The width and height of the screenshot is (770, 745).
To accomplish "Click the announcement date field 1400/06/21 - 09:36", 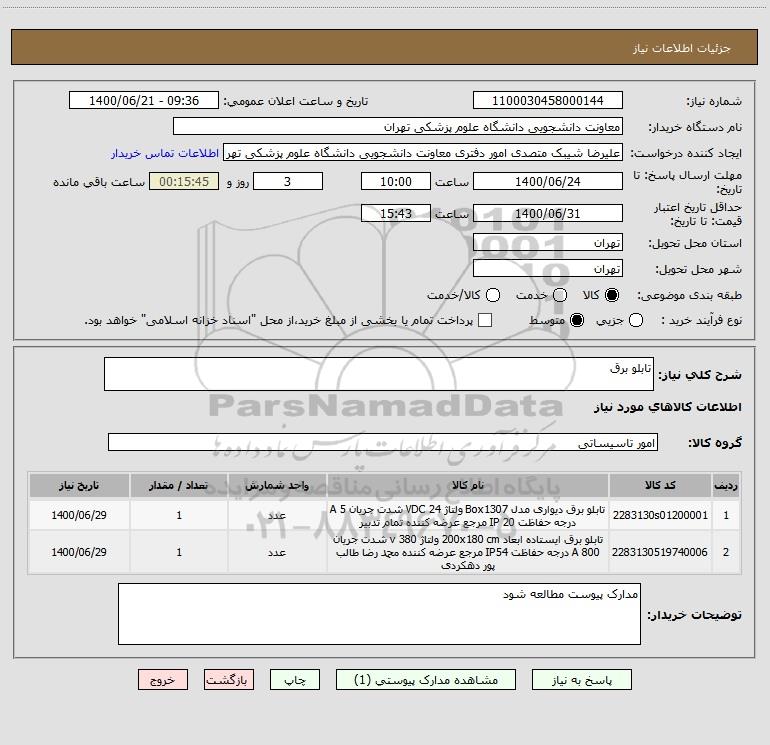I will 144,100.
